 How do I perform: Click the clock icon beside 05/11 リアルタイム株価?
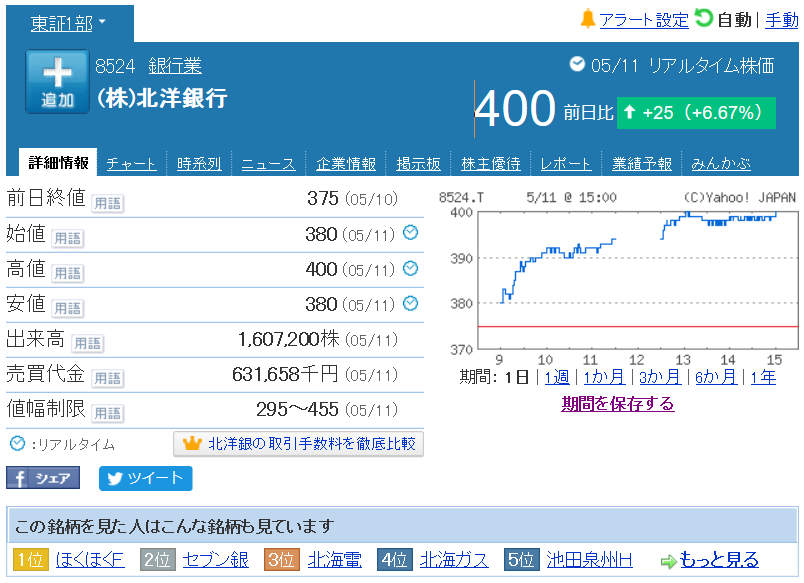point(577,64)
